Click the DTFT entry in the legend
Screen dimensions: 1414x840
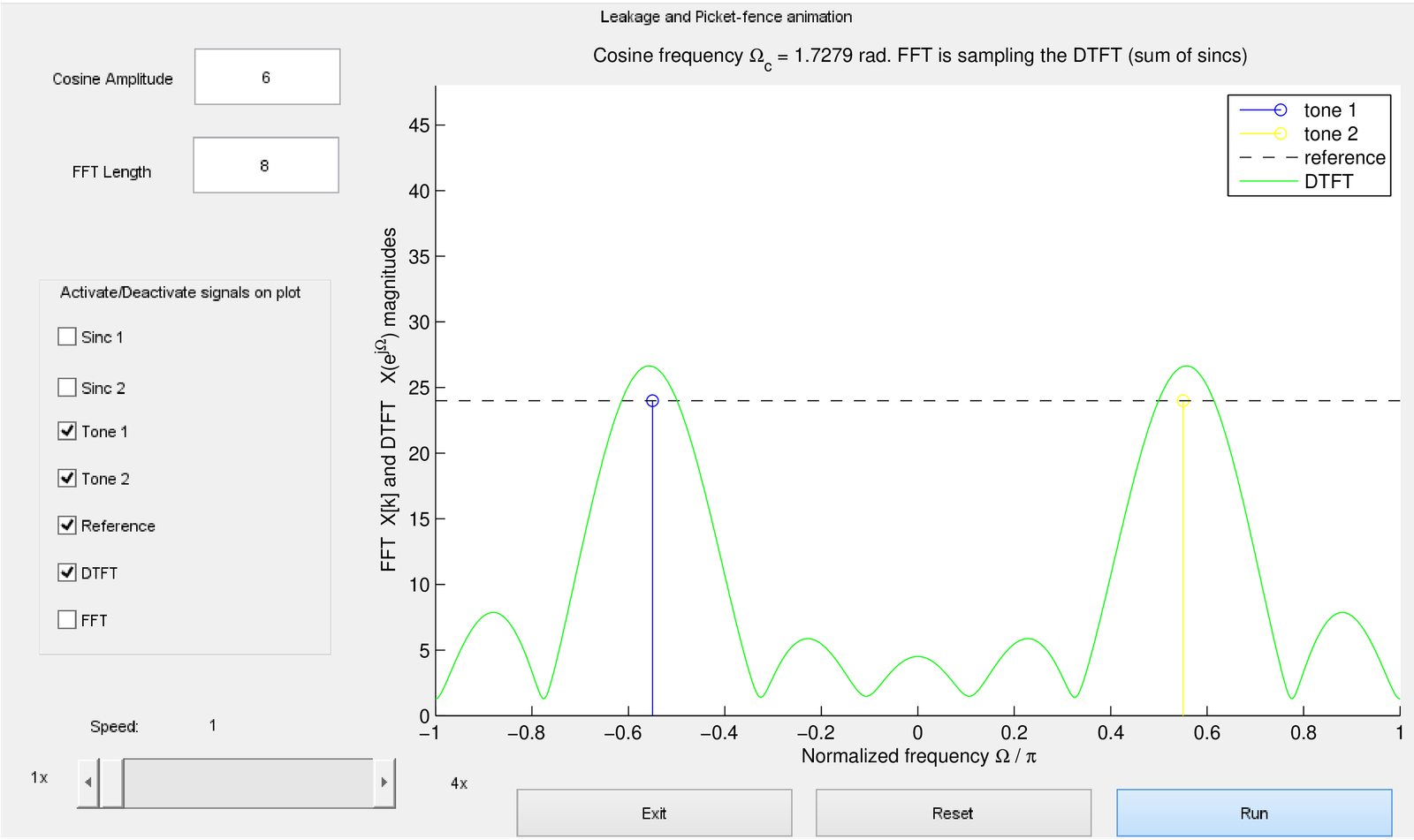[1328, 182]
